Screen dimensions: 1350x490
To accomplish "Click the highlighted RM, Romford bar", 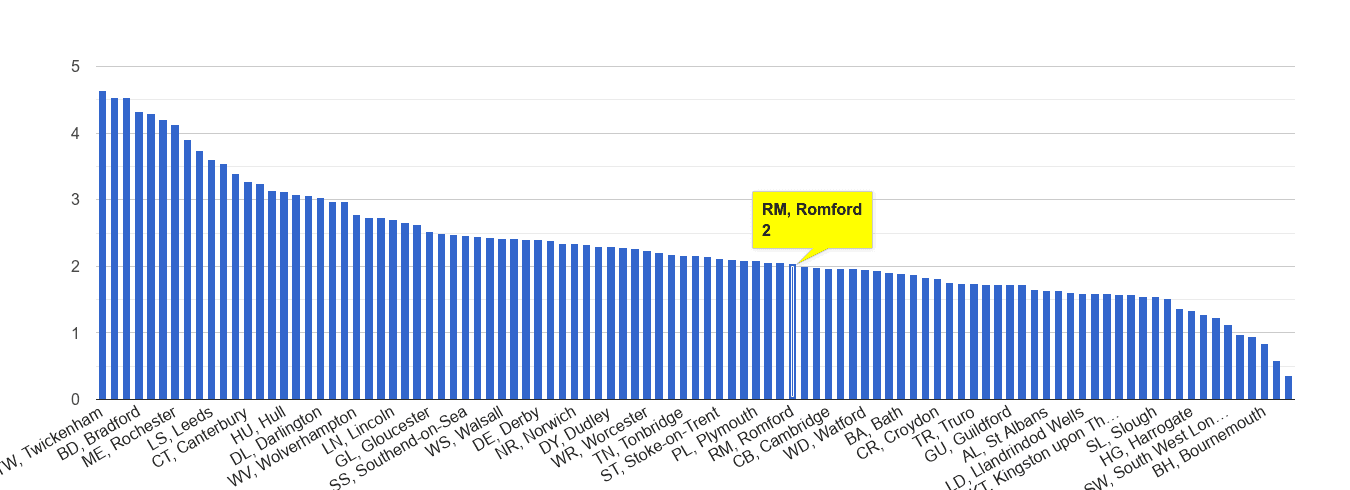I will 793,332.
